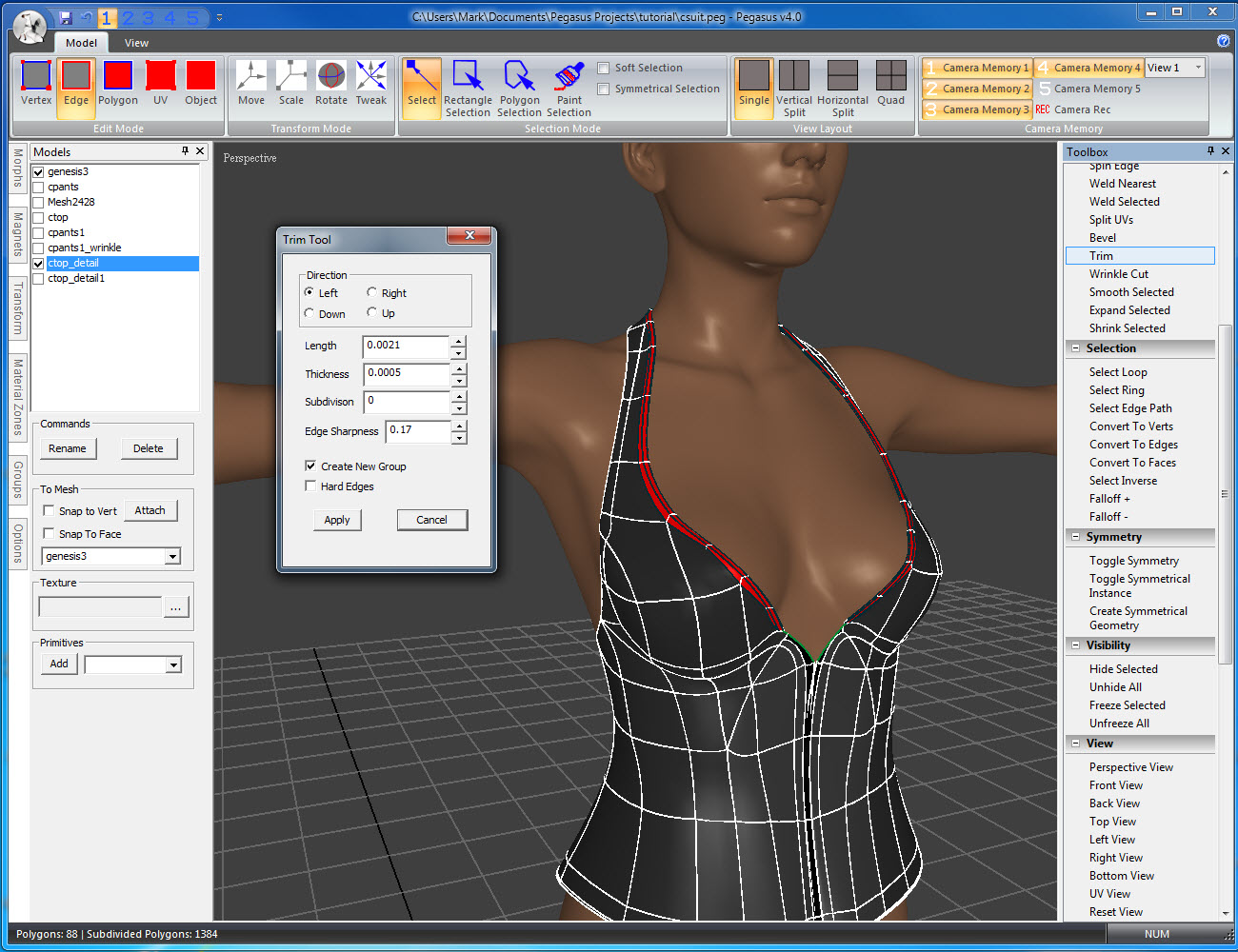Enable Snap to Vert checkbox
Screen dimensions: 1238x952
pyautogui.click(x=49, y=510)
